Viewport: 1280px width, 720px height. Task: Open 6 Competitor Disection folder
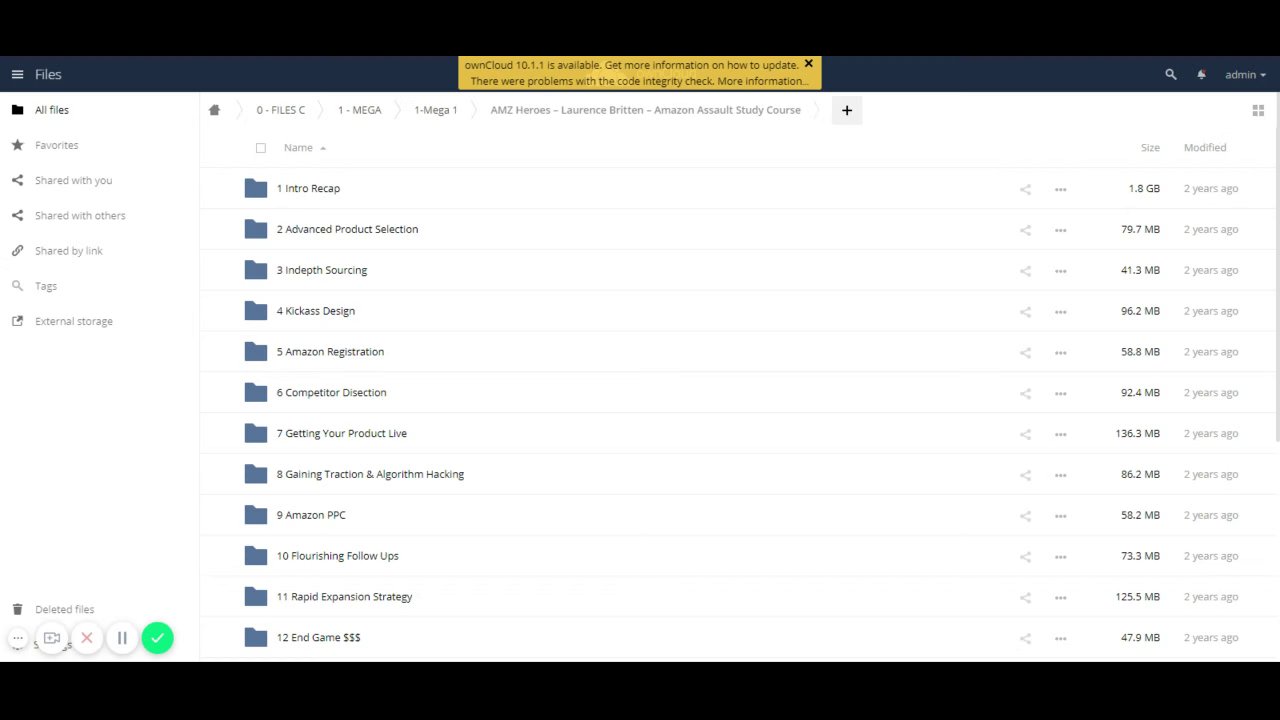click(331, 393)
